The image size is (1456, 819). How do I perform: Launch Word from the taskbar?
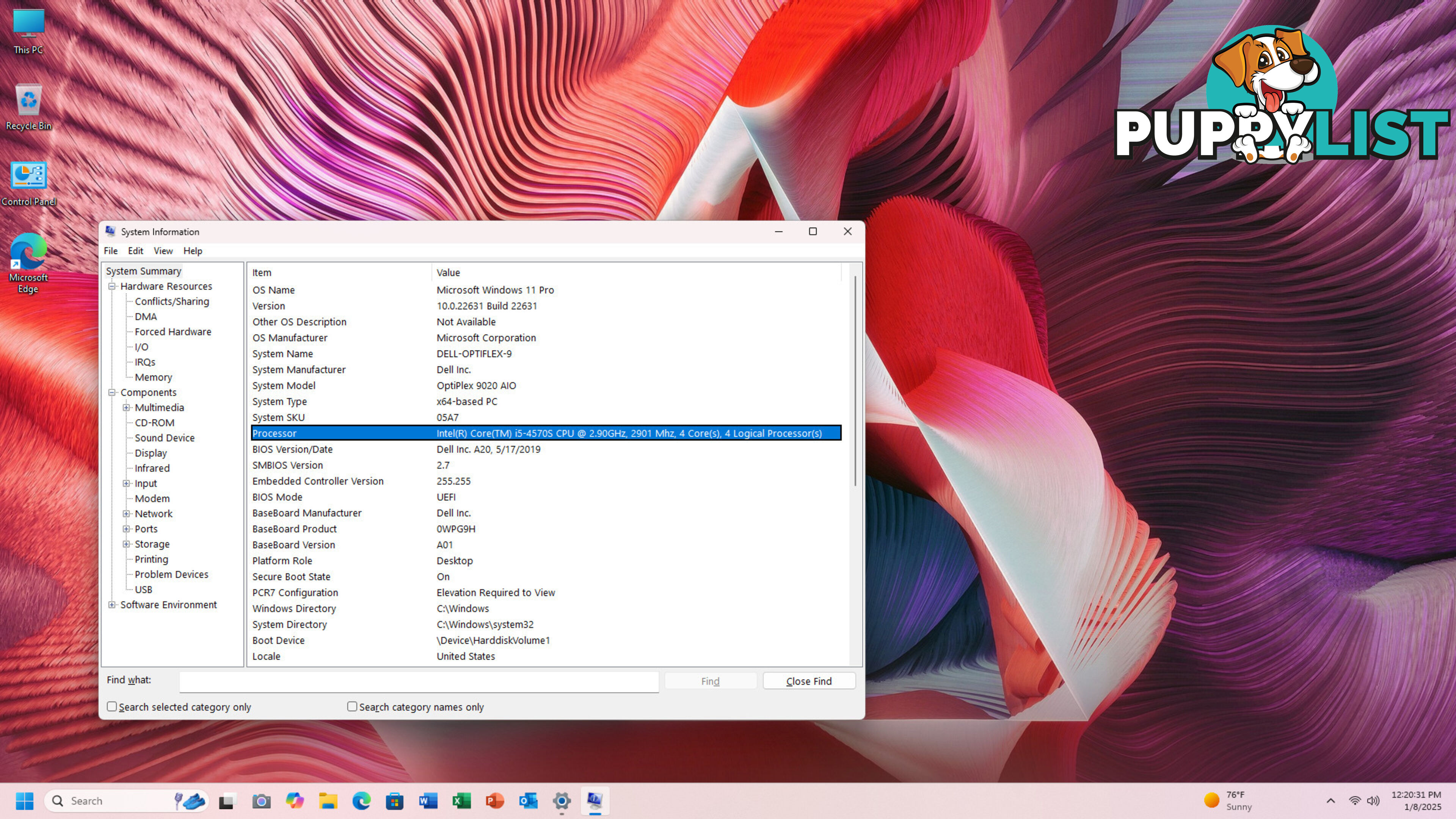[x=428, y=800]
